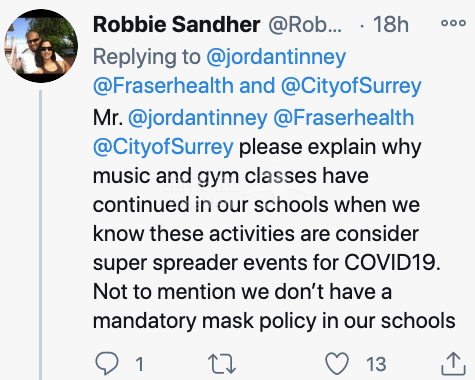Click the Robbie Sandher display name
Screen dimensions: 475x380
(176, 25)
